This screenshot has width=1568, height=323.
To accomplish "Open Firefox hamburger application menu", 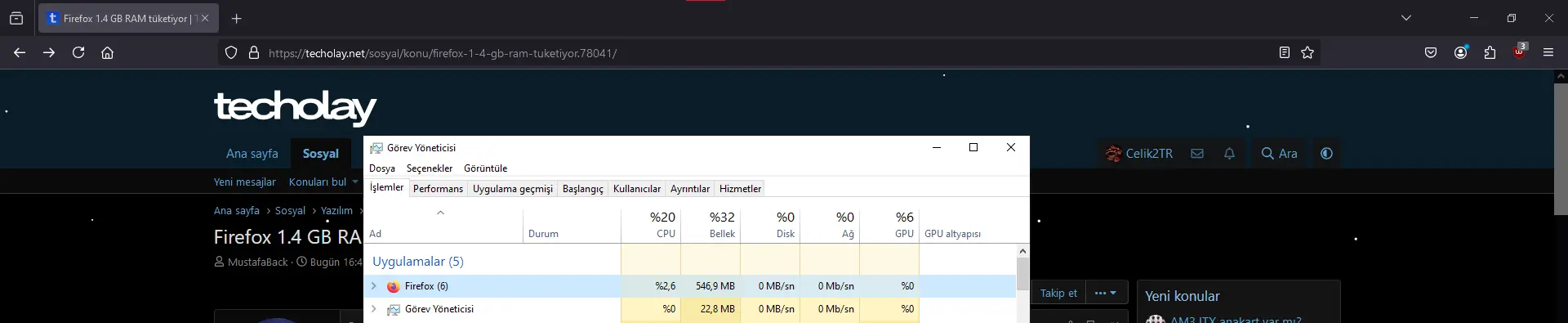I will click(x=1548, y=52).
